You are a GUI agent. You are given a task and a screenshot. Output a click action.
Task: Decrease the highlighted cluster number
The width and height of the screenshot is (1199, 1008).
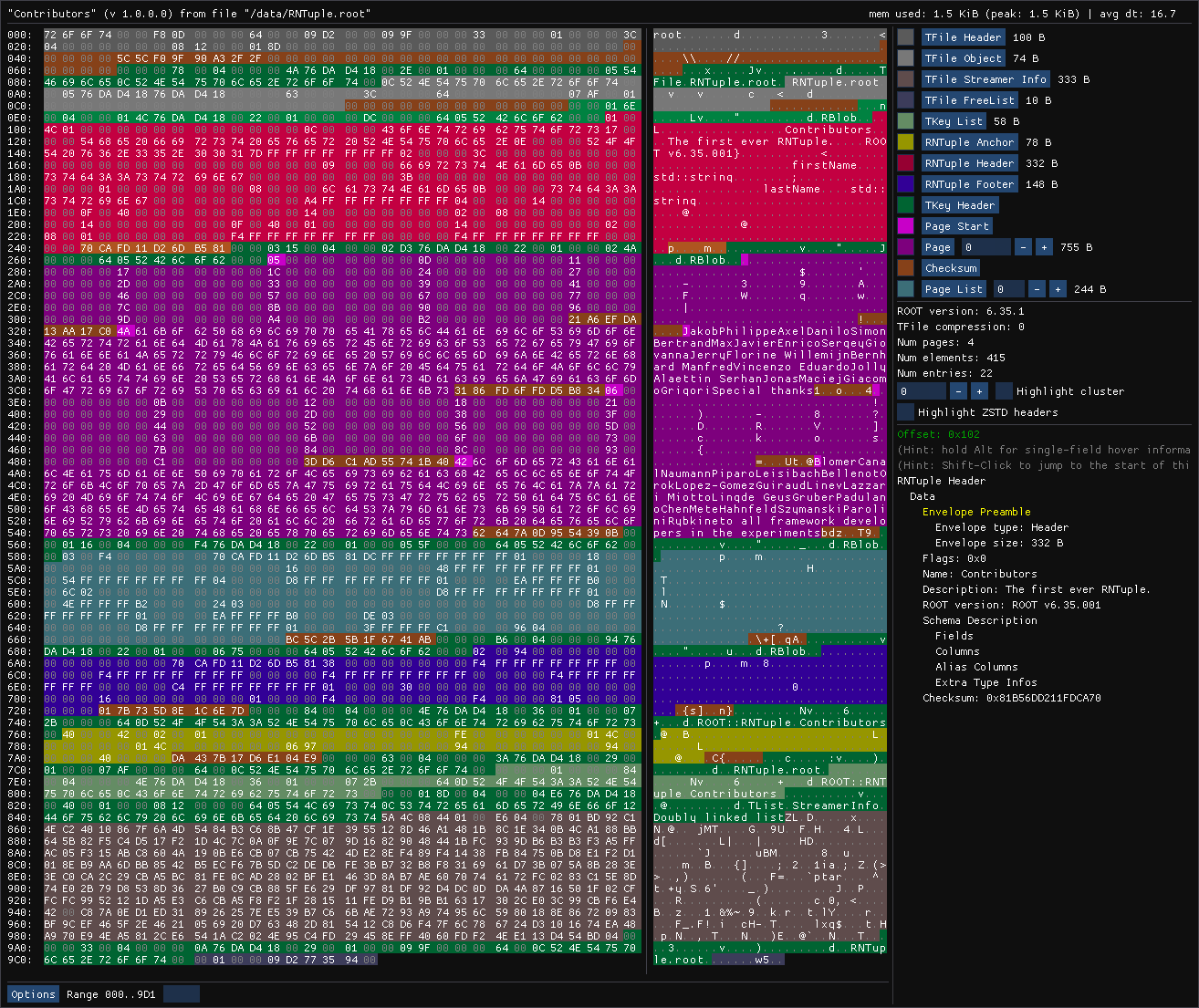(958, 391)
